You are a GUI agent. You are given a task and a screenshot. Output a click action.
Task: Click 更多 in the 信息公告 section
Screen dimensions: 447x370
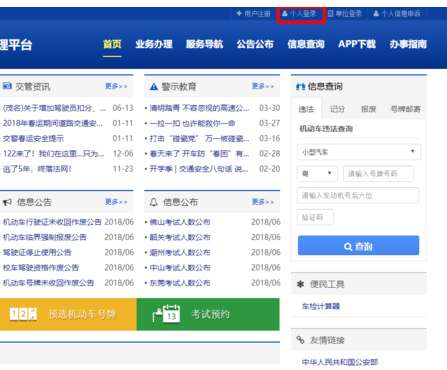(116, 202)
